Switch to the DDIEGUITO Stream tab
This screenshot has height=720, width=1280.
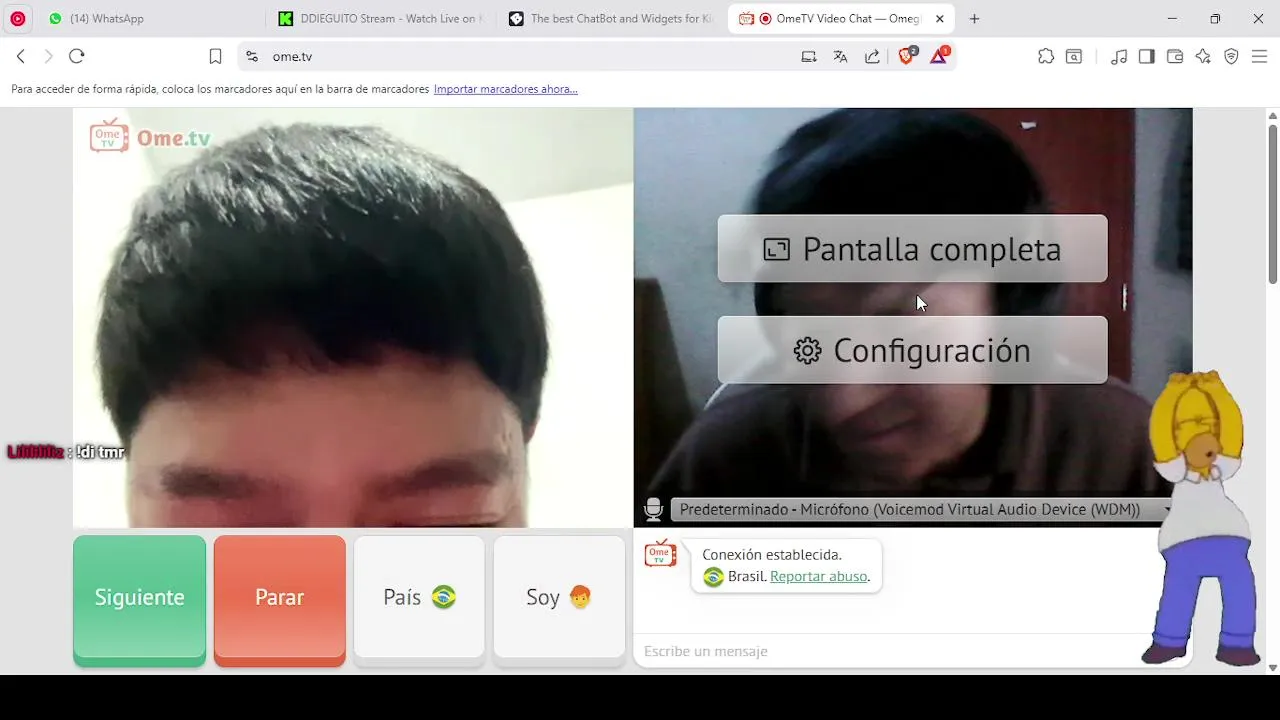380,19
